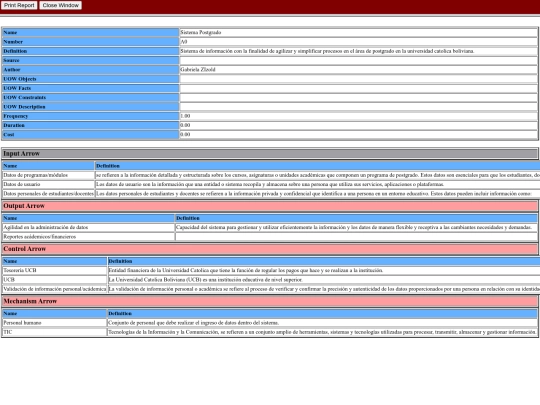Click the 'Input Arrow' section header
Screen dimensions: 540x405
(270, 154)
